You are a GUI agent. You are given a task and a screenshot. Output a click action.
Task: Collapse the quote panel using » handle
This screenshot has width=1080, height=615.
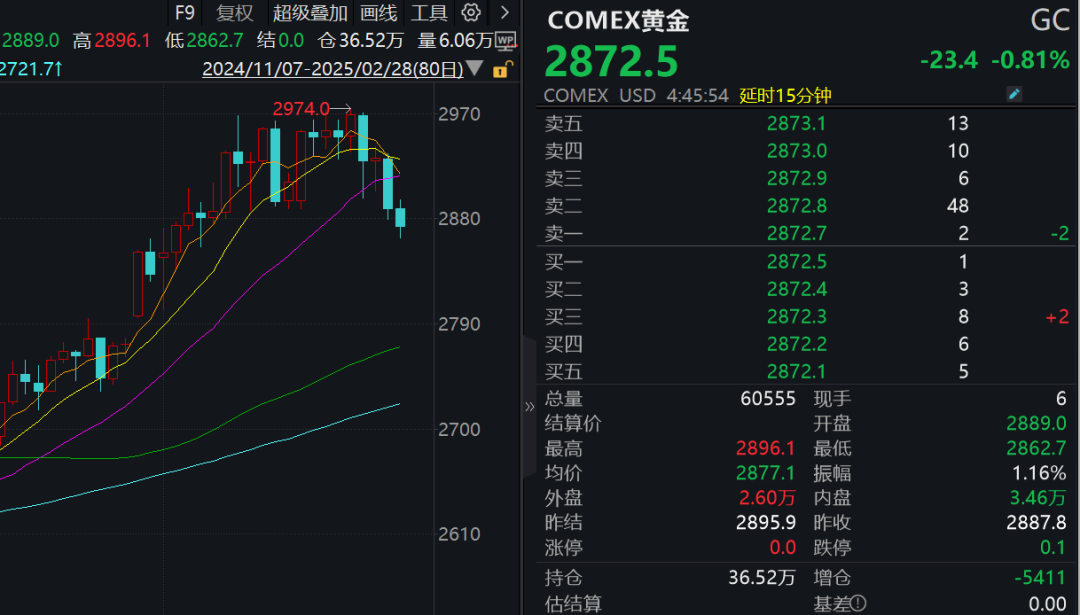(530, 406)
